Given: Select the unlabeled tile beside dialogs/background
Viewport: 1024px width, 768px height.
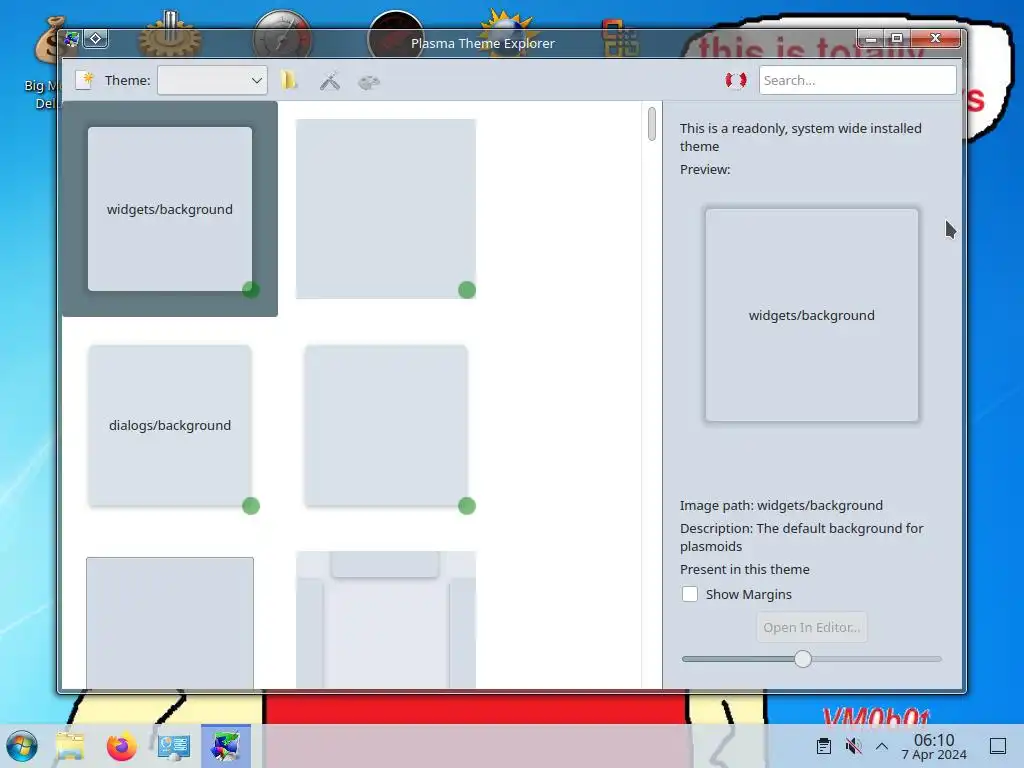Looking at the screenshot, I should coord(385,426).
